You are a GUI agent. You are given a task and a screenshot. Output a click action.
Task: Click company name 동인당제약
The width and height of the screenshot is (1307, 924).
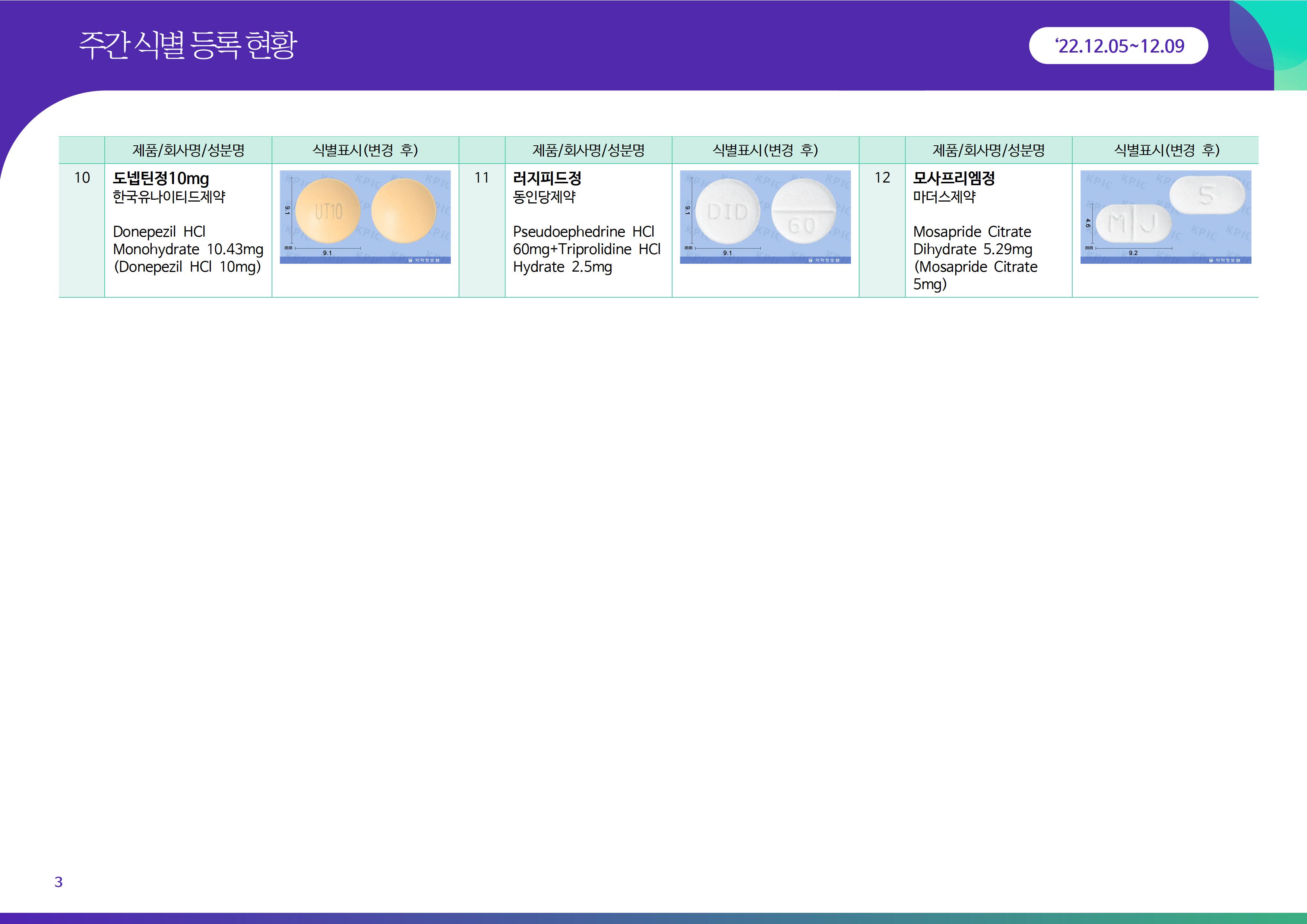[x=544, y=197]
